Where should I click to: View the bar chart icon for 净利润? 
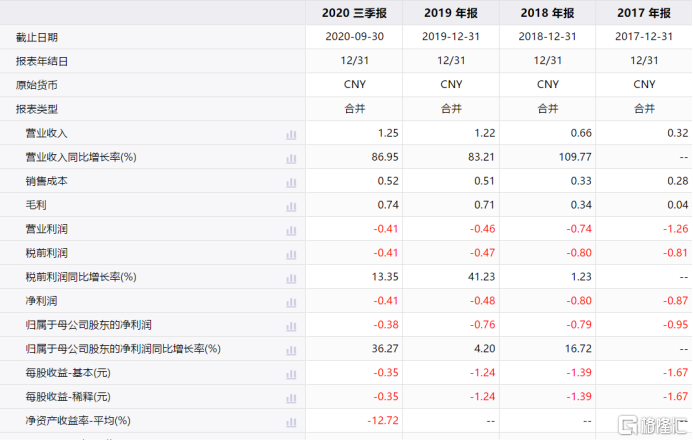point(291,301)
